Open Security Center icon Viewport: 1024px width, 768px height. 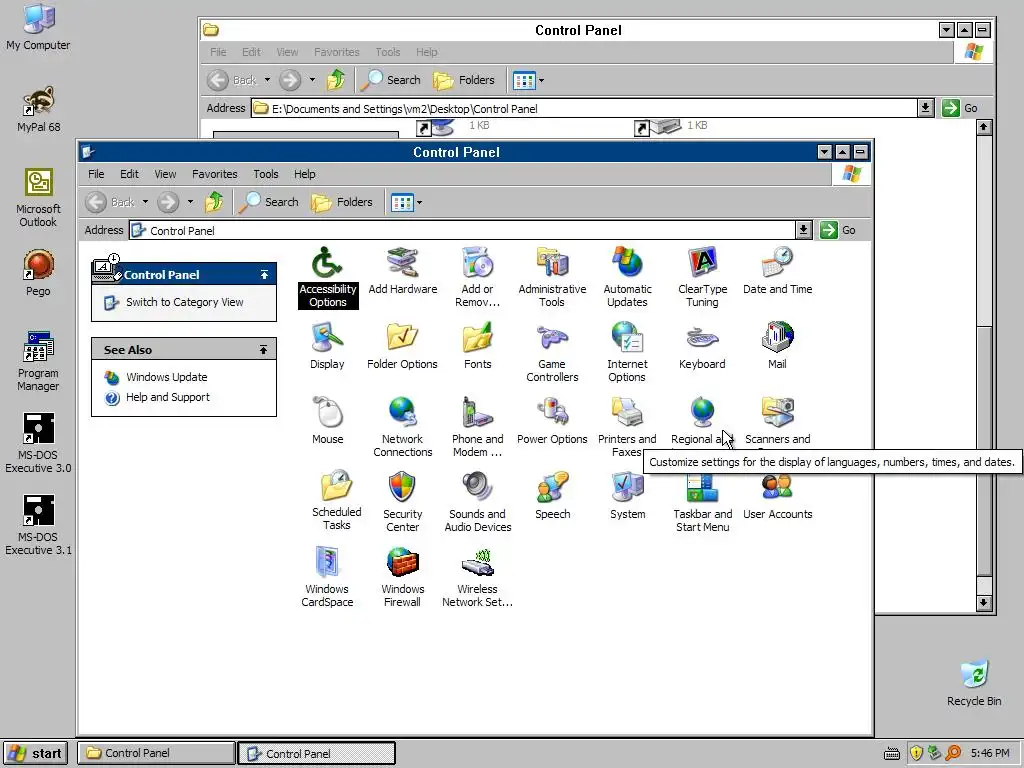[402, 502]
